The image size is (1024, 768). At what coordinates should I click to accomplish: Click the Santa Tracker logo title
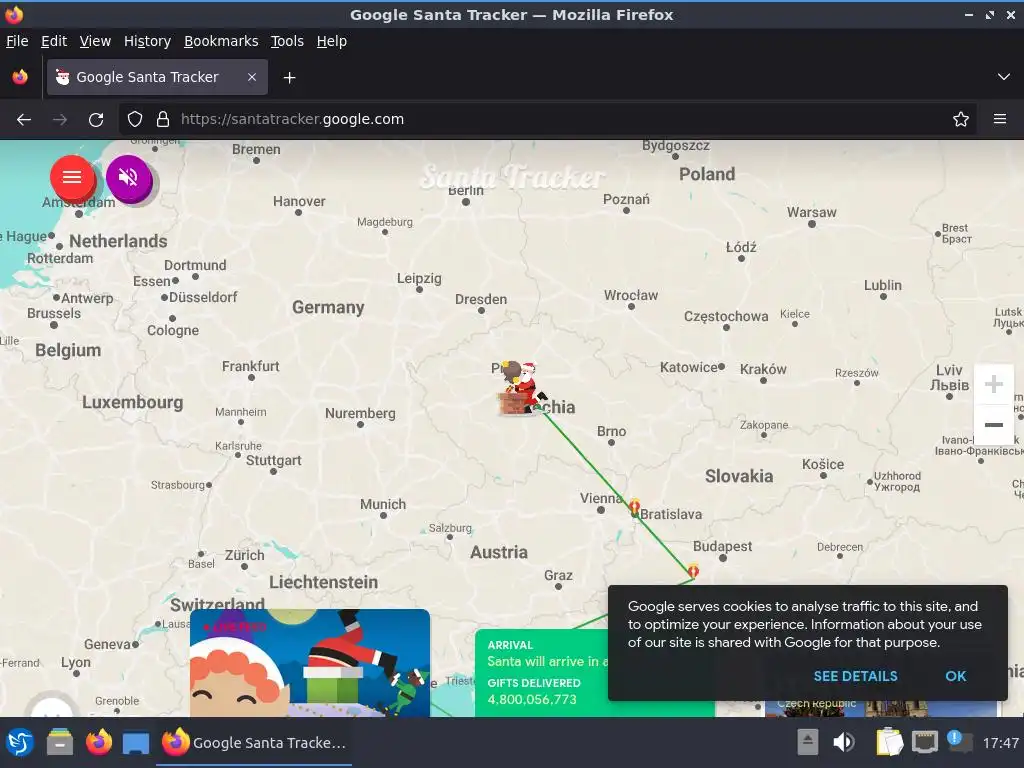(x=513, y=177)
